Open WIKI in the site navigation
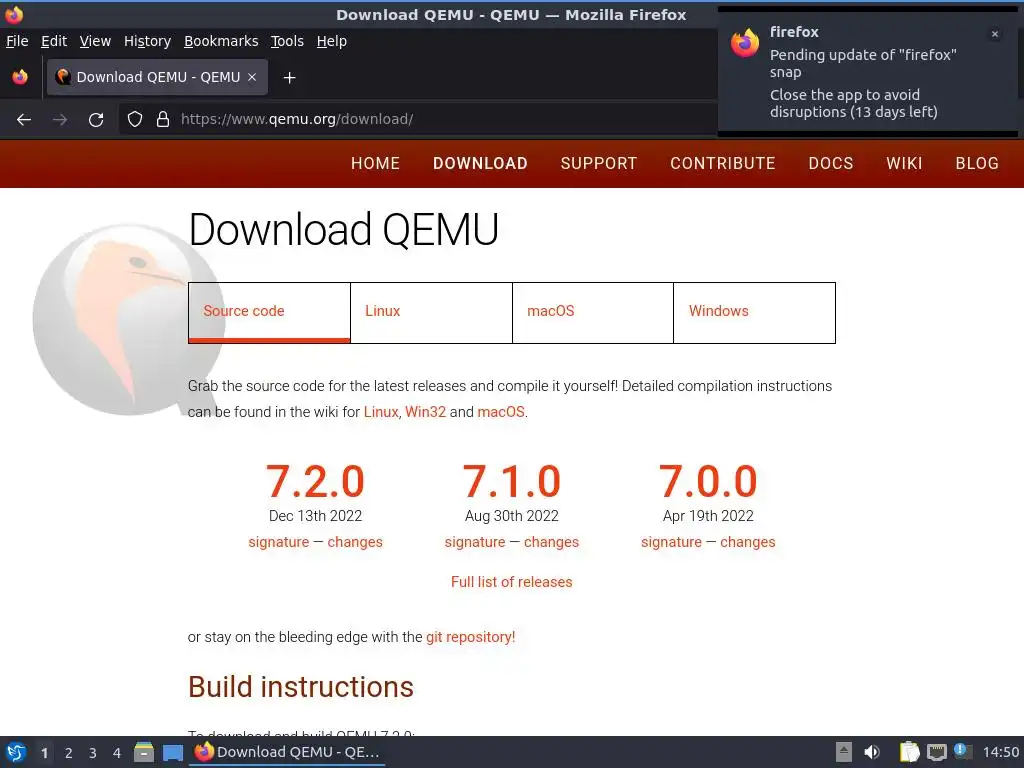This screenshot has width=1024, height=768. click(x=904, y=163)
